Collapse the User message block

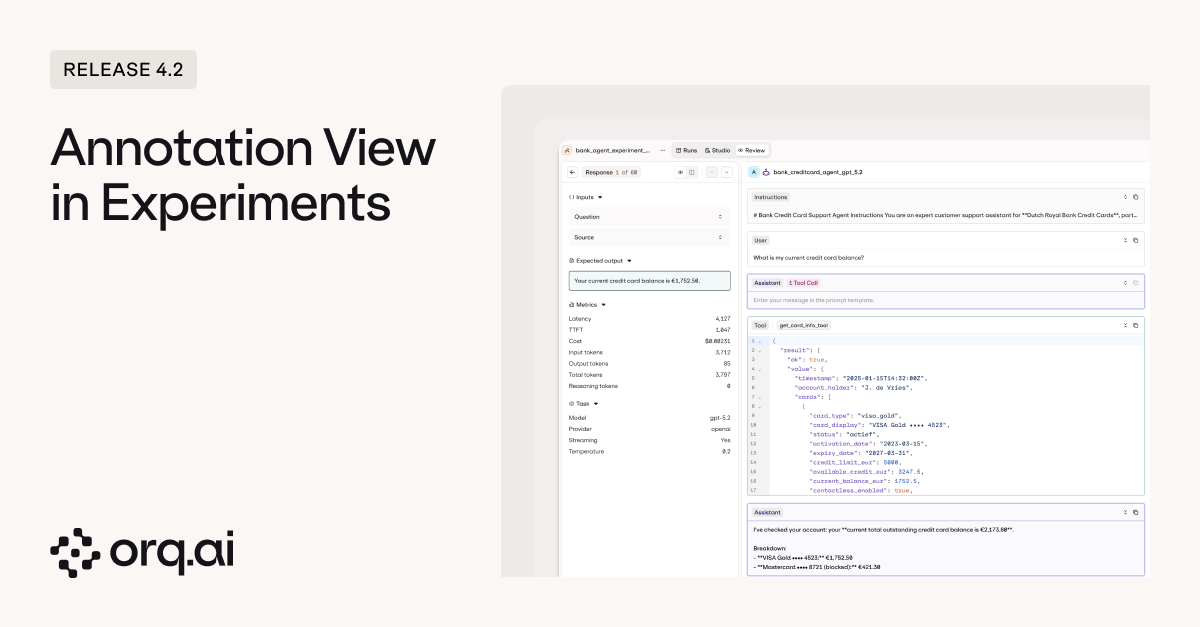click(1125, 240)
